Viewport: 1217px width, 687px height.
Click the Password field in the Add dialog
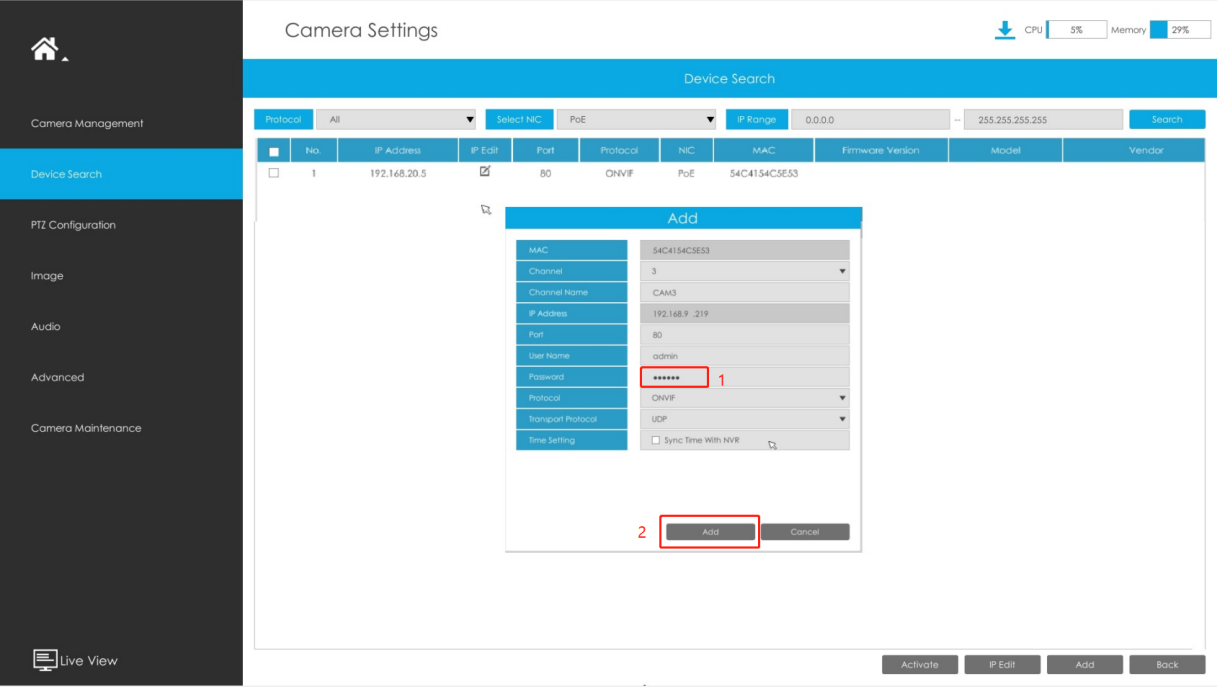pos(744,377)
